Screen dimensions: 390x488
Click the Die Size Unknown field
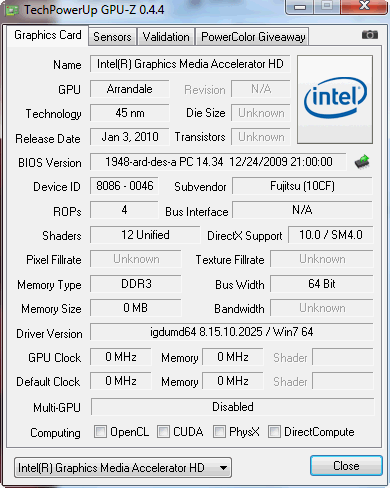261,113
